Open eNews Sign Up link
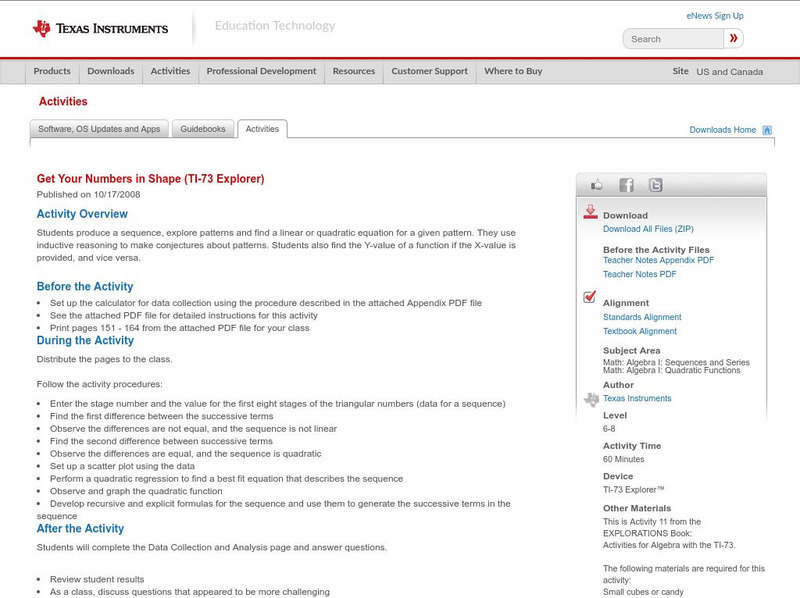 [x=715, y=16]
